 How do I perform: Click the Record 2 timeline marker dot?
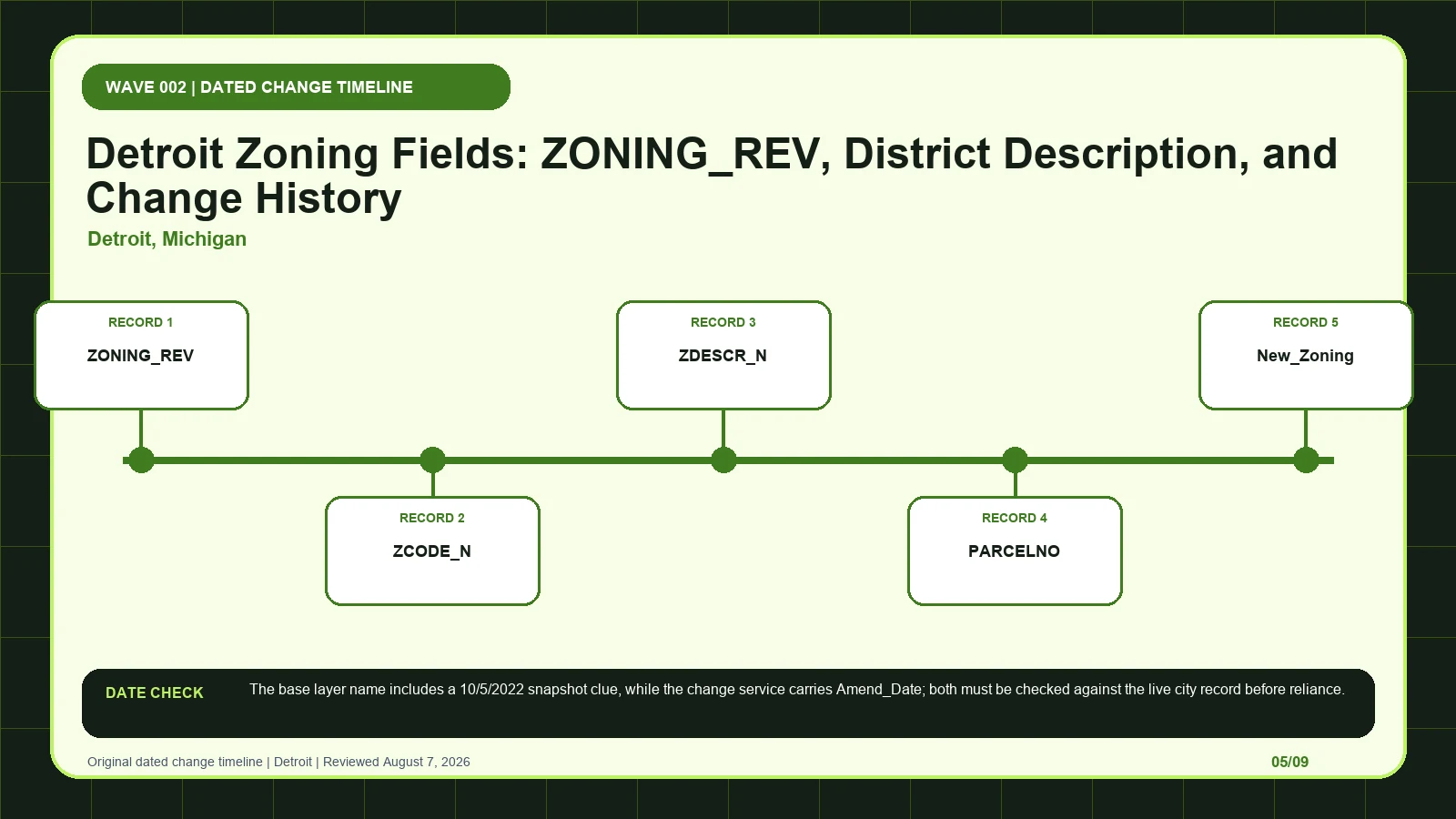tap(432, 460)
